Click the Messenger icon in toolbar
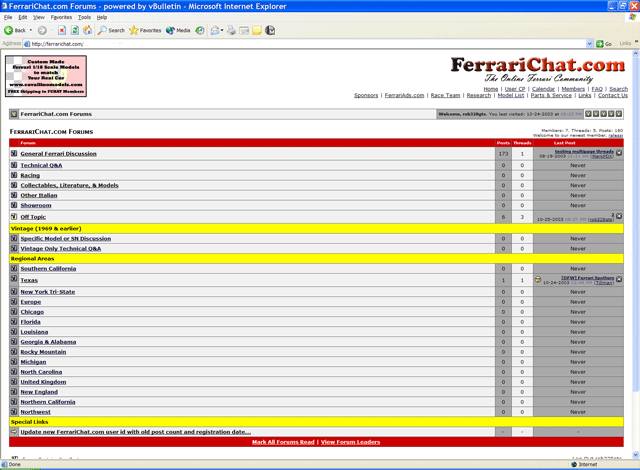The height and width of the screenshot is (470, 640). tap(270, 30)
